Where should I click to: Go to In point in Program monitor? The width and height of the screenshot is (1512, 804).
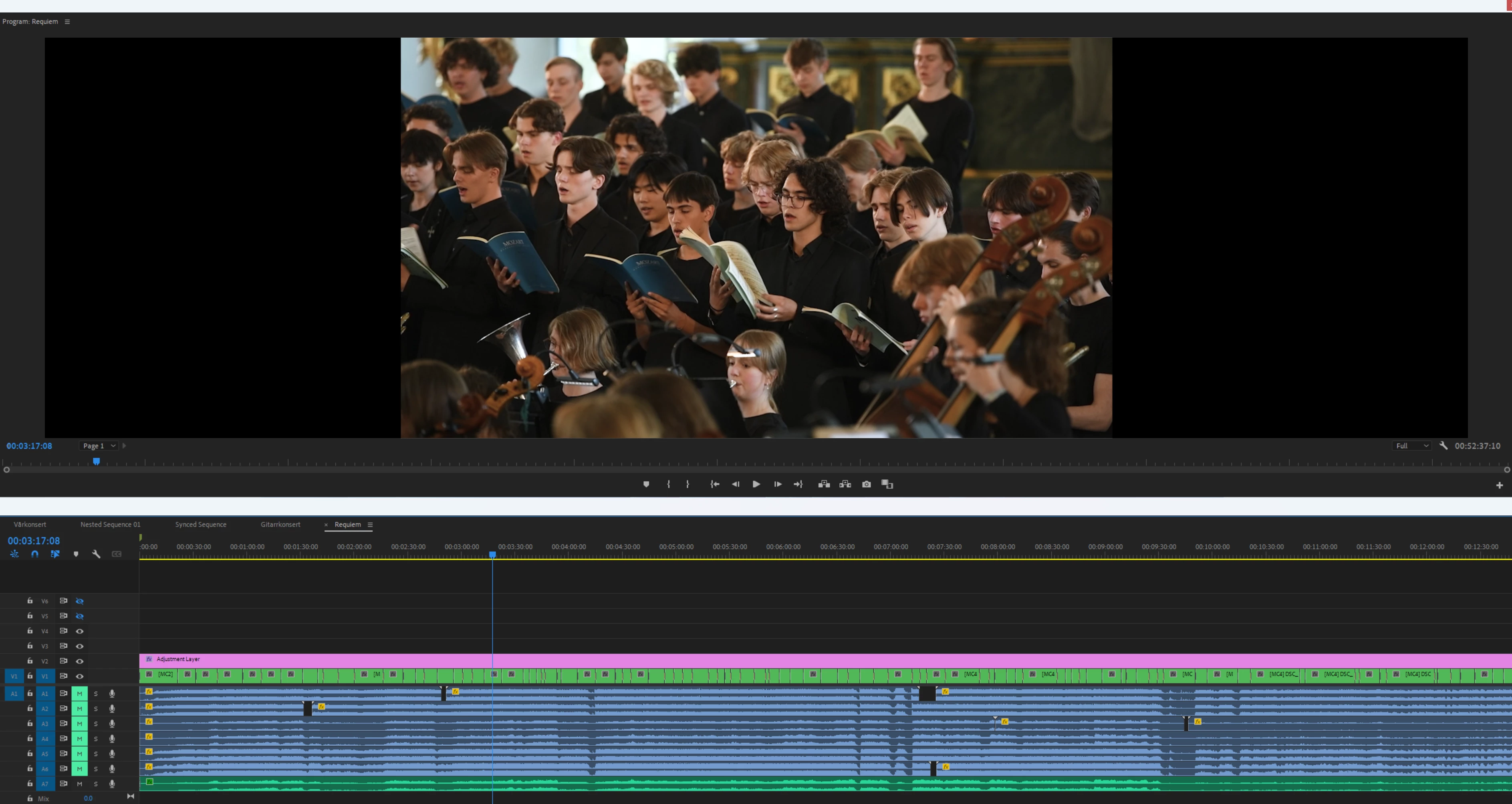(714, 485)
